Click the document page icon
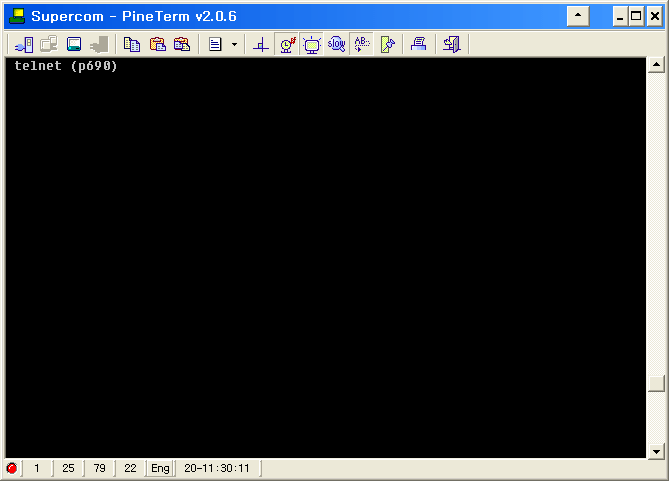 tap(215, 44)
